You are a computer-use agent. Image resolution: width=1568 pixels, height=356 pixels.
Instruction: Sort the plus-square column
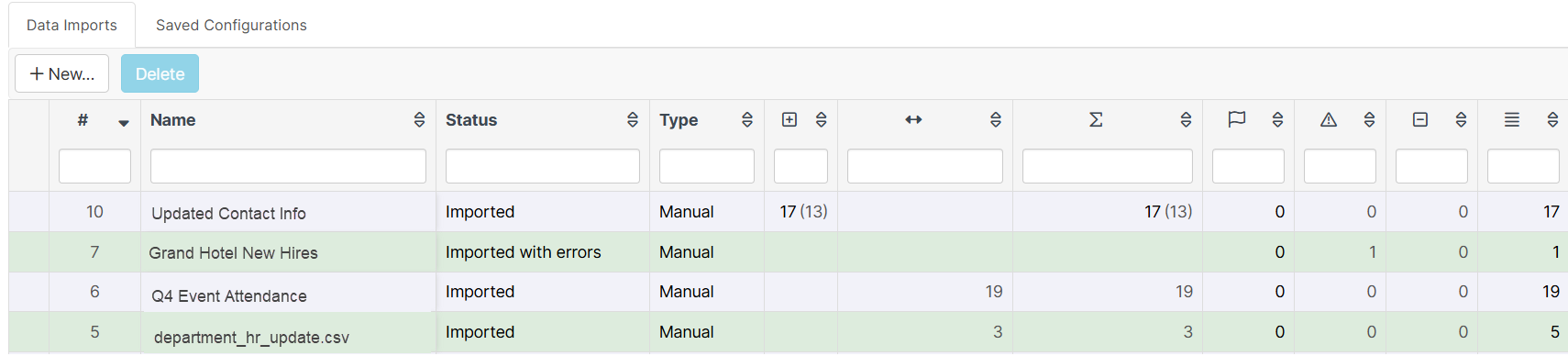(822, 119)
